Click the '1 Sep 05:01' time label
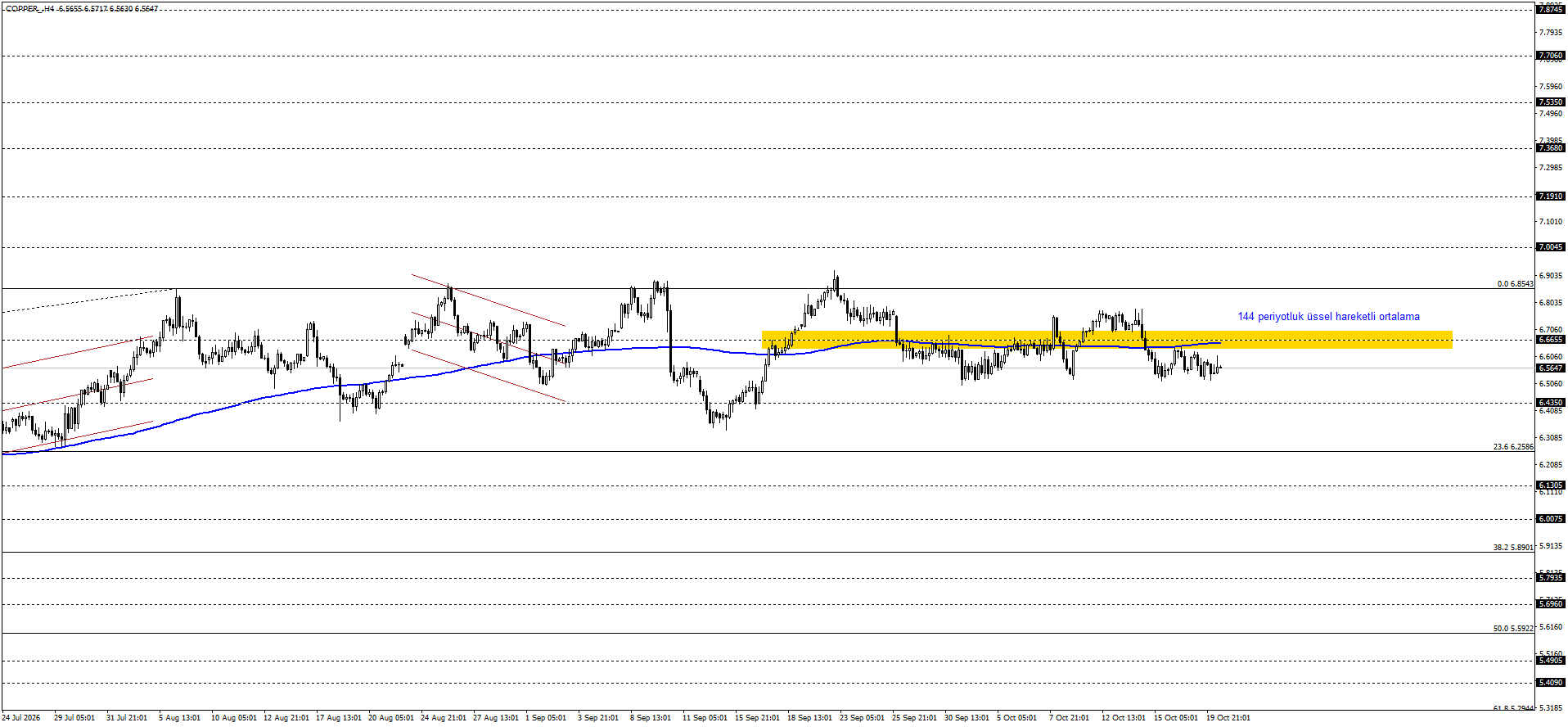Image resolution: width=1568 pixels, height=727 pixels. [x=546, y=718]
